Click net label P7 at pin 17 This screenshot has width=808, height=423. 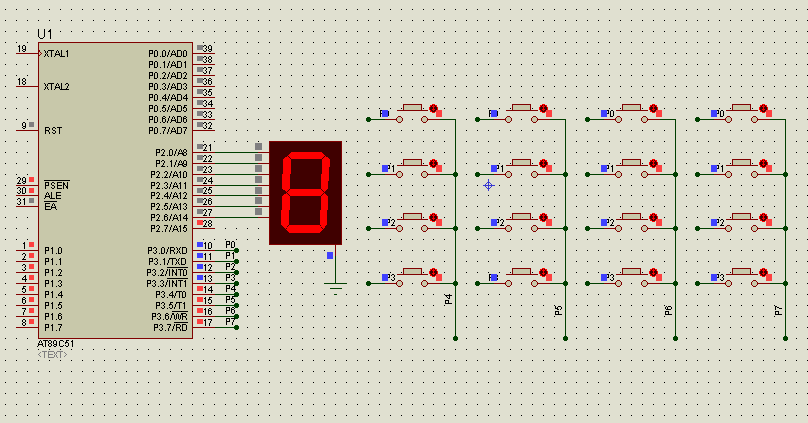(230, 322)
